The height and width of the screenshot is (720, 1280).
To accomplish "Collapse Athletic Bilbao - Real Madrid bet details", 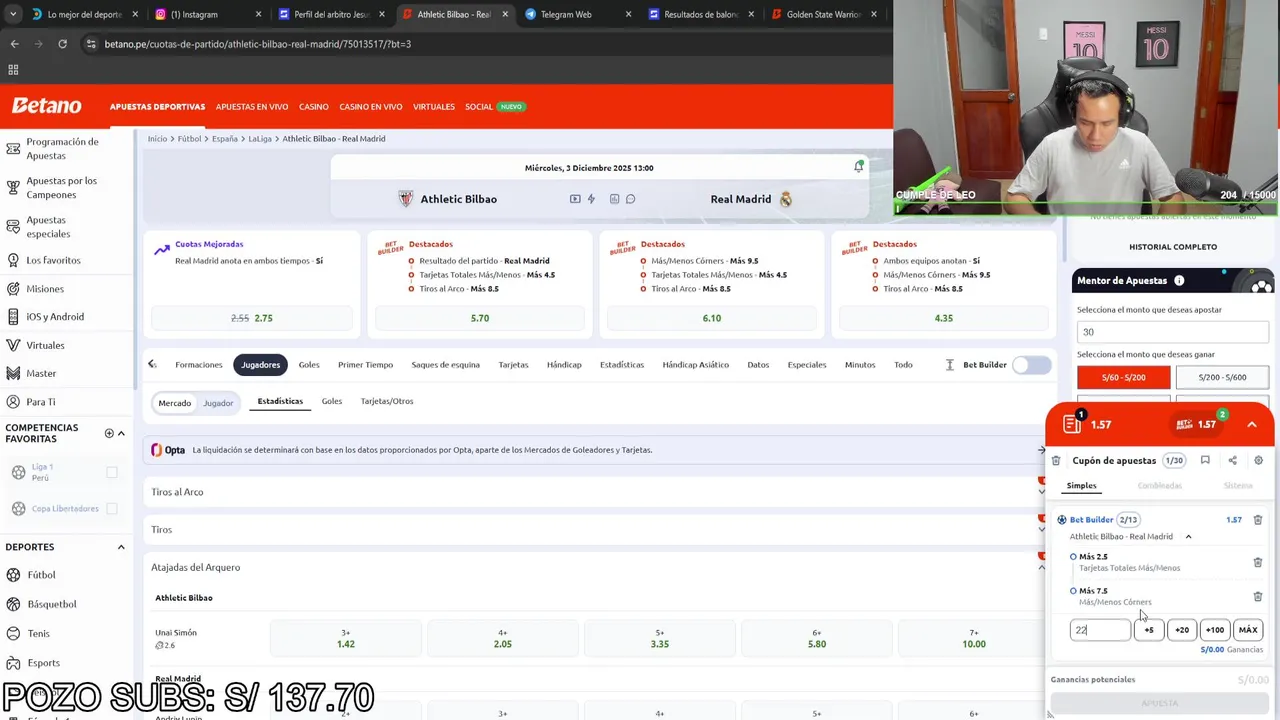I will coord(1188,537).
